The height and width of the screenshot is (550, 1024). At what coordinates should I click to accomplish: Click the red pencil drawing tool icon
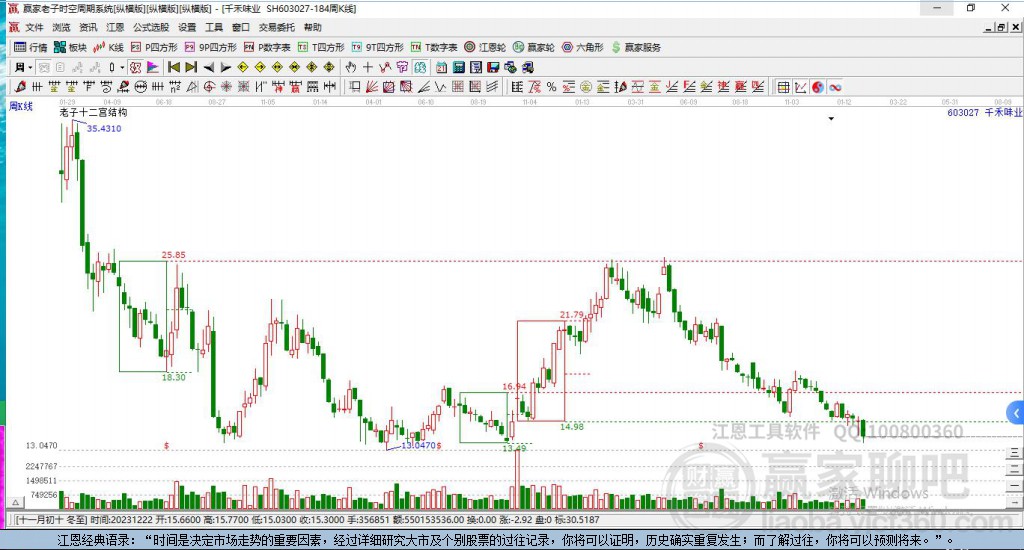click(x=20, y=86)
